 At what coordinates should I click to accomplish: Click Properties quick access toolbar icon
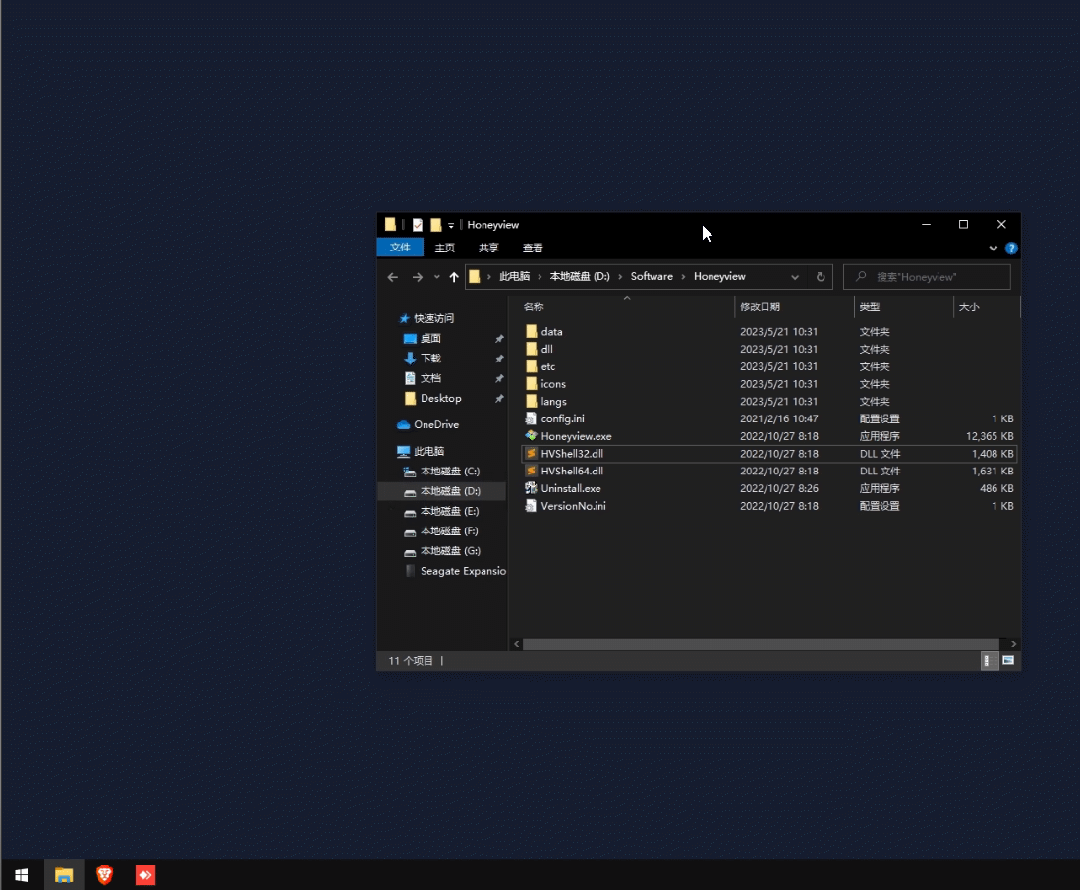pos(417,225)
